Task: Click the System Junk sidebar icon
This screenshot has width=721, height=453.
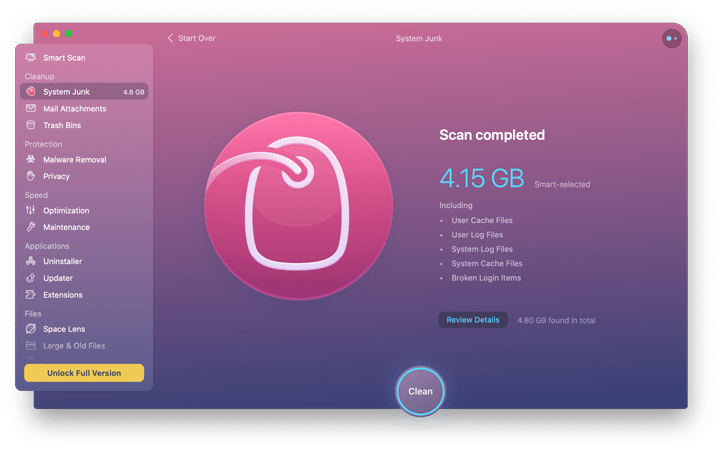Action: 31,92
